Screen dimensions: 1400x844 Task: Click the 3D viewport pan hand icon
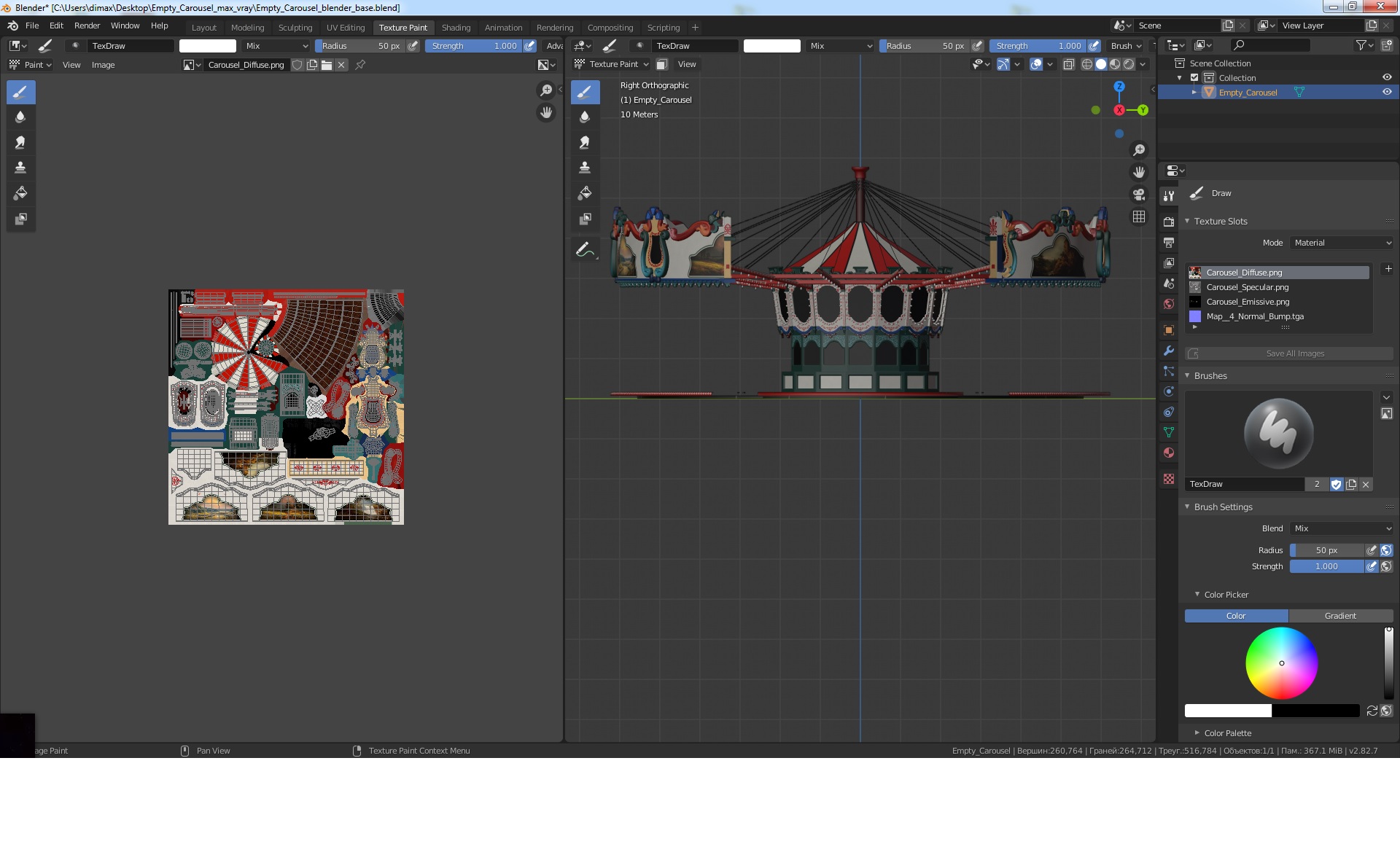pyautogui.click(x=1139, y=172)
